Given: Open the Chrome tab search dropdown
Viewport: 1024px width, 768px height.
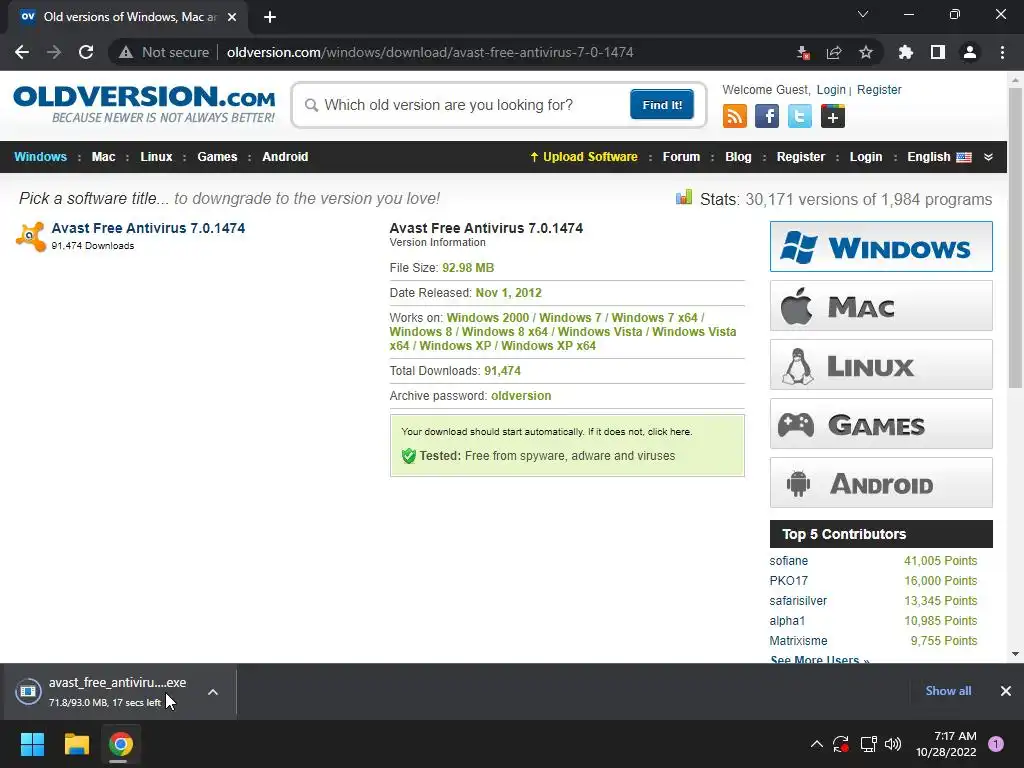Looking at the screenshot, I should 863,14.
